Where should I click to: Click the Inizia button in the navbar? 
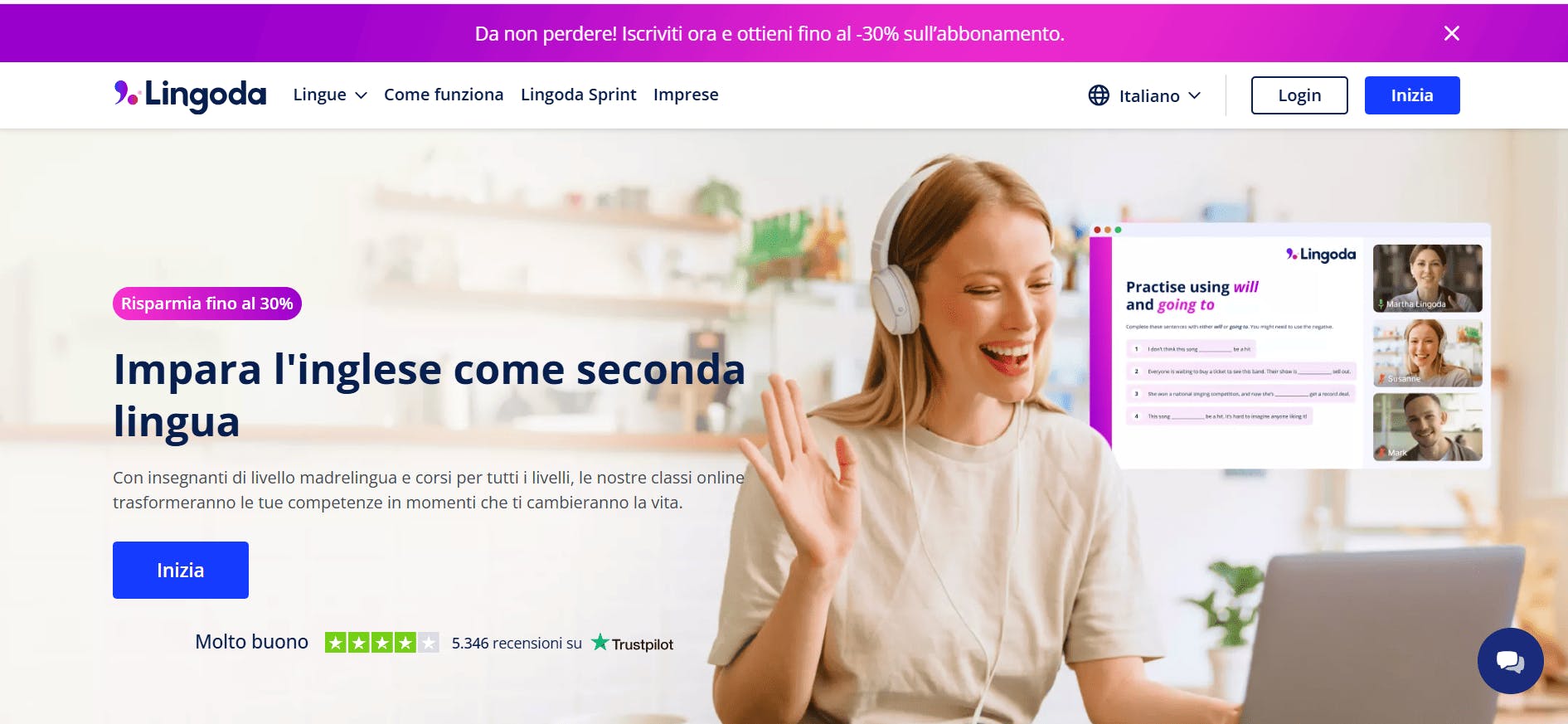1412,95
